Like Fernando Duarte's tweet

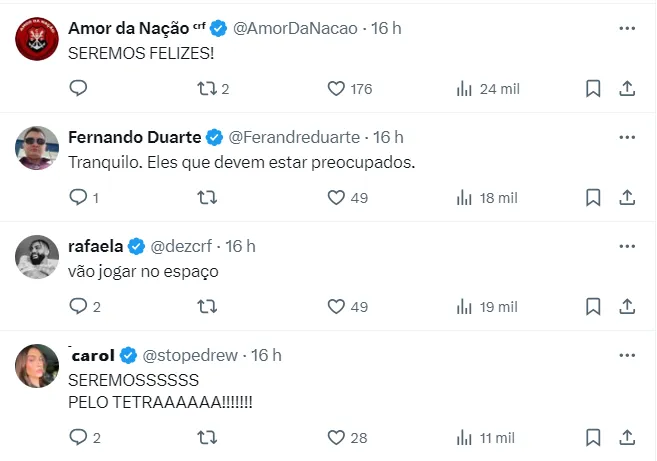[x=336, y=198]
